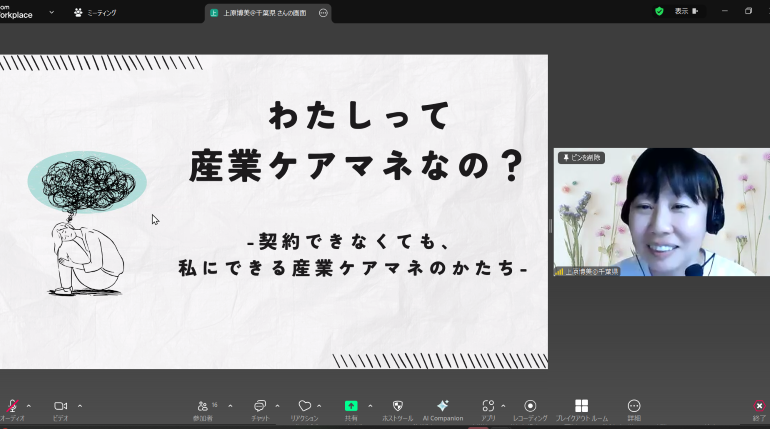The image size is (770, 429).
Task: Start recording (レコーディング) button
Action: (530, 406)
